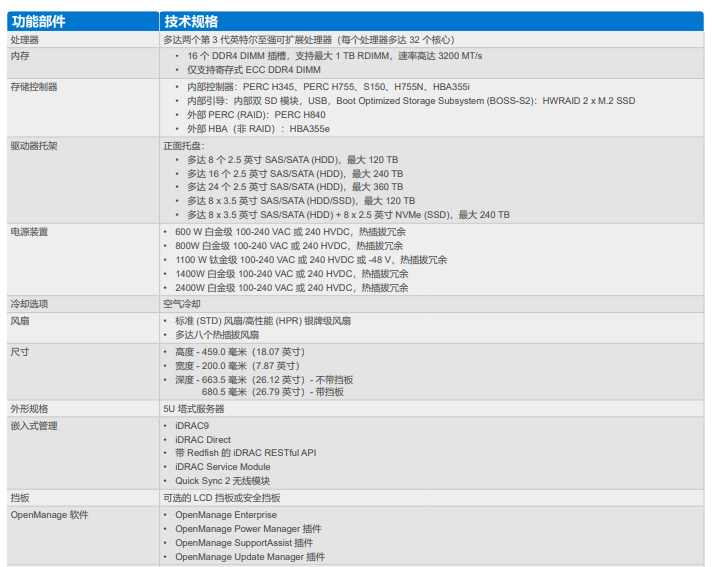
Task: Click the 外形规格 row label
Action: tap(29, 408)
